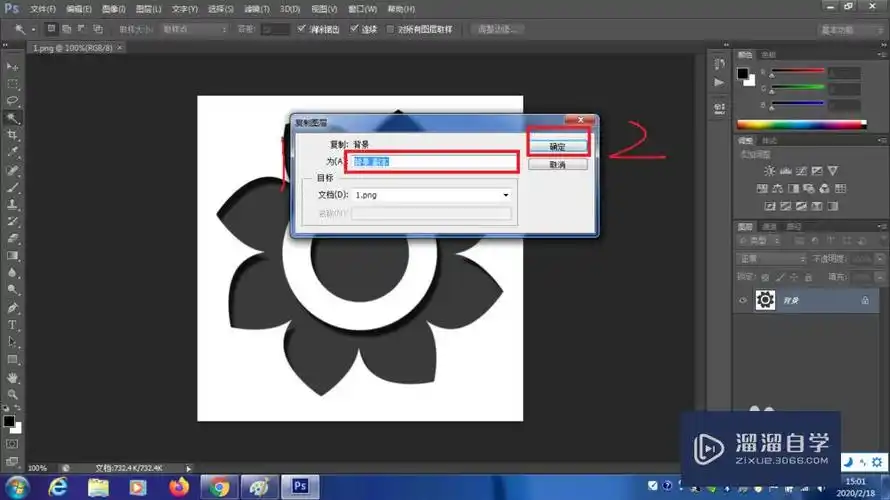The width and height of the screenshot is (890, 500).
Task: Select the Pen tool
Action: (x=13, y=307)
